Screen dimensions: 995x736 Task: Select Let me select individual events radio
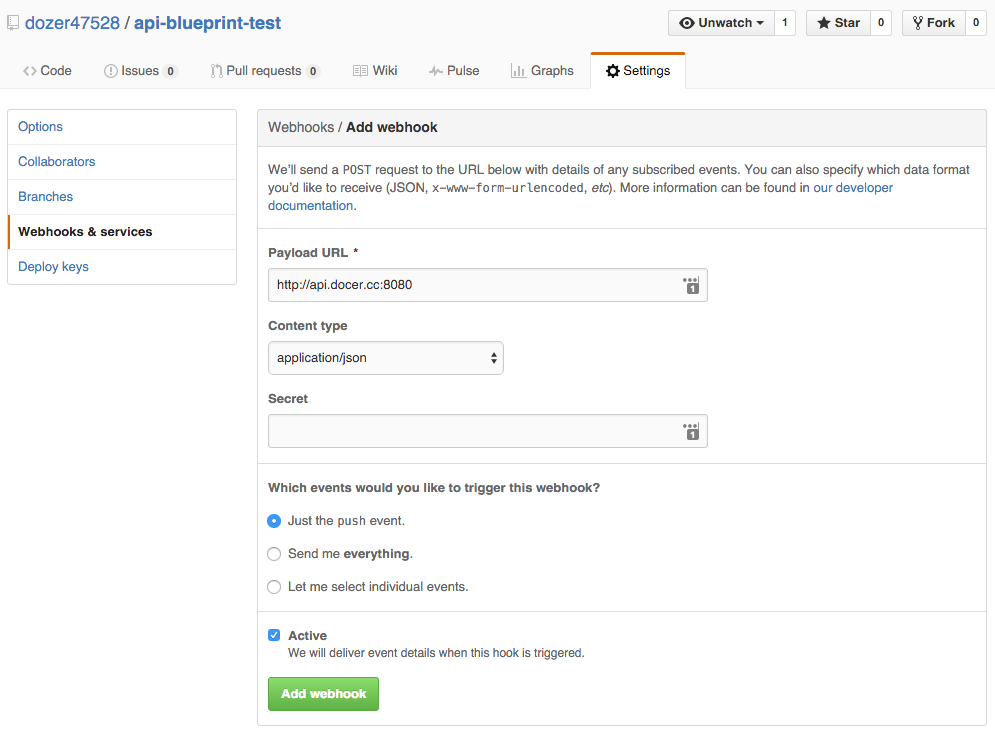pos(274,587)
